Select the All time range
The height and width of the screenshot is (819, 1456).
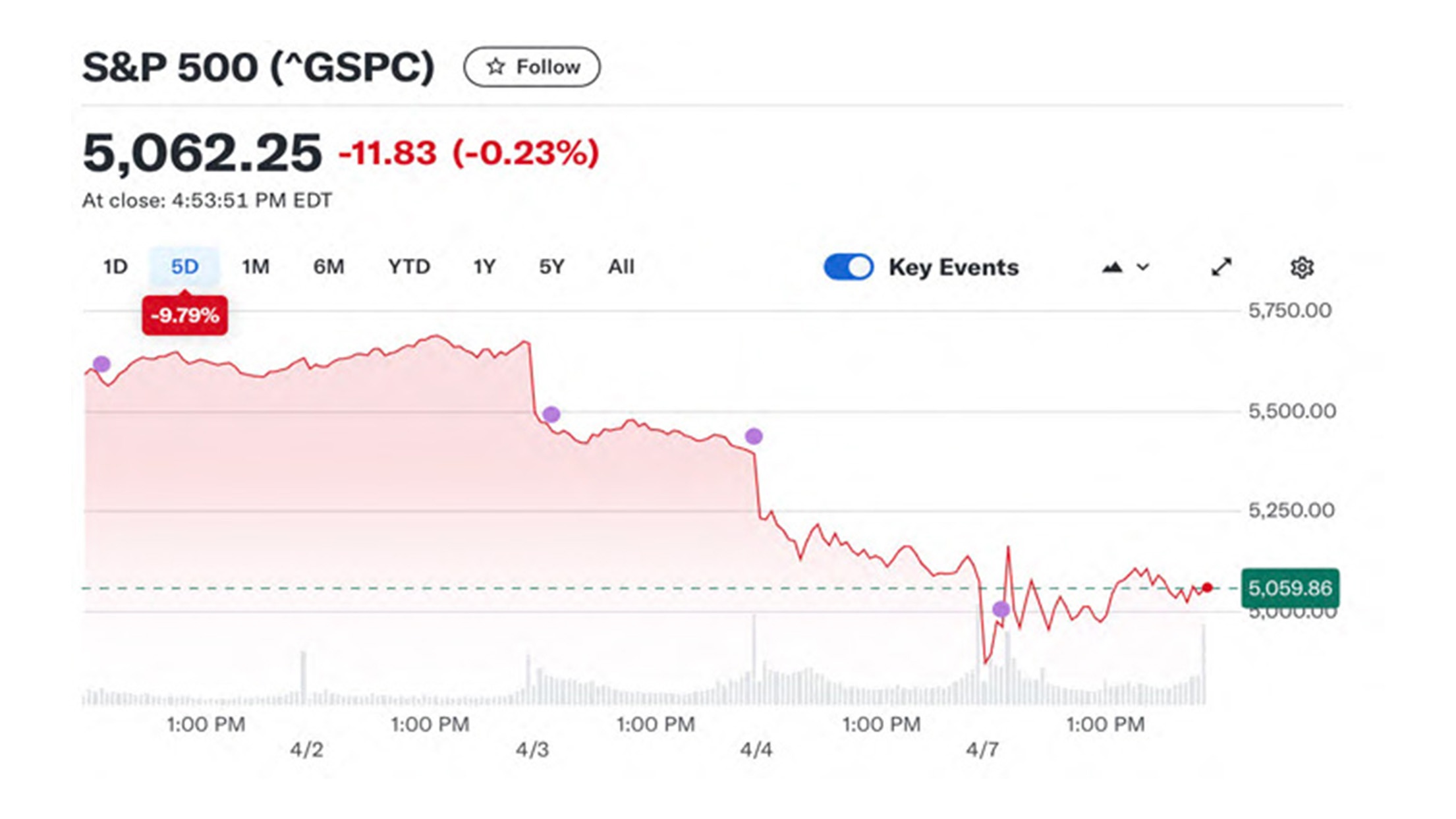tap(621, 267)
